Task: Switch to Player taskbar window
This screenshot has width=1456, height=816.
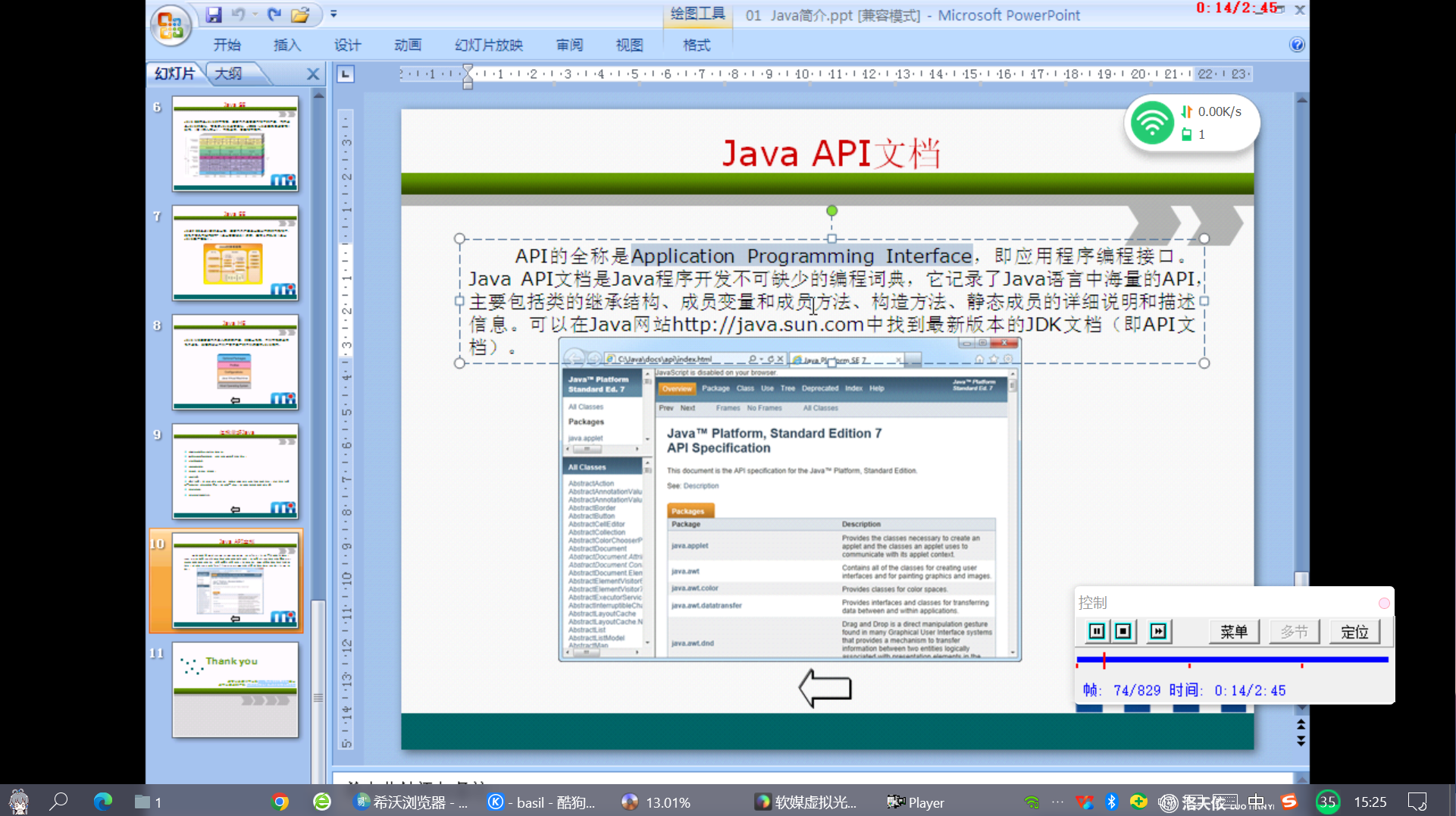Action: 916,802
